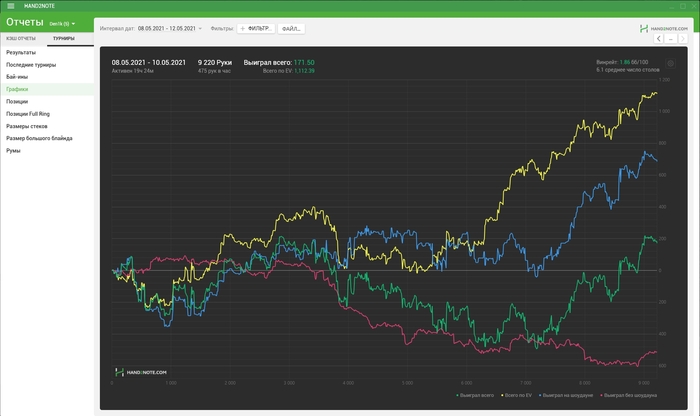Click the Активен 19ч 24м label
Viewport: 700px width, 416px height.
[133, 71]
